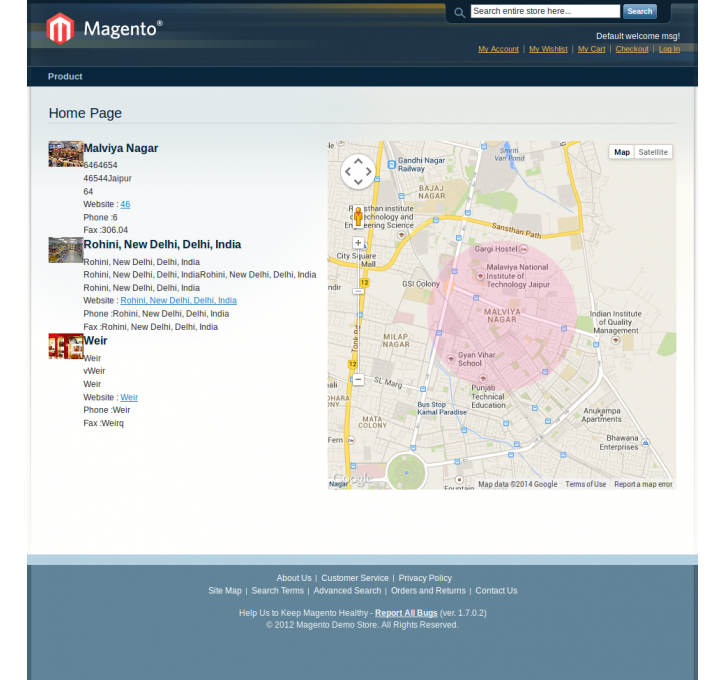
Task: Click the Home Page title
Action: [x=85, y=113]
